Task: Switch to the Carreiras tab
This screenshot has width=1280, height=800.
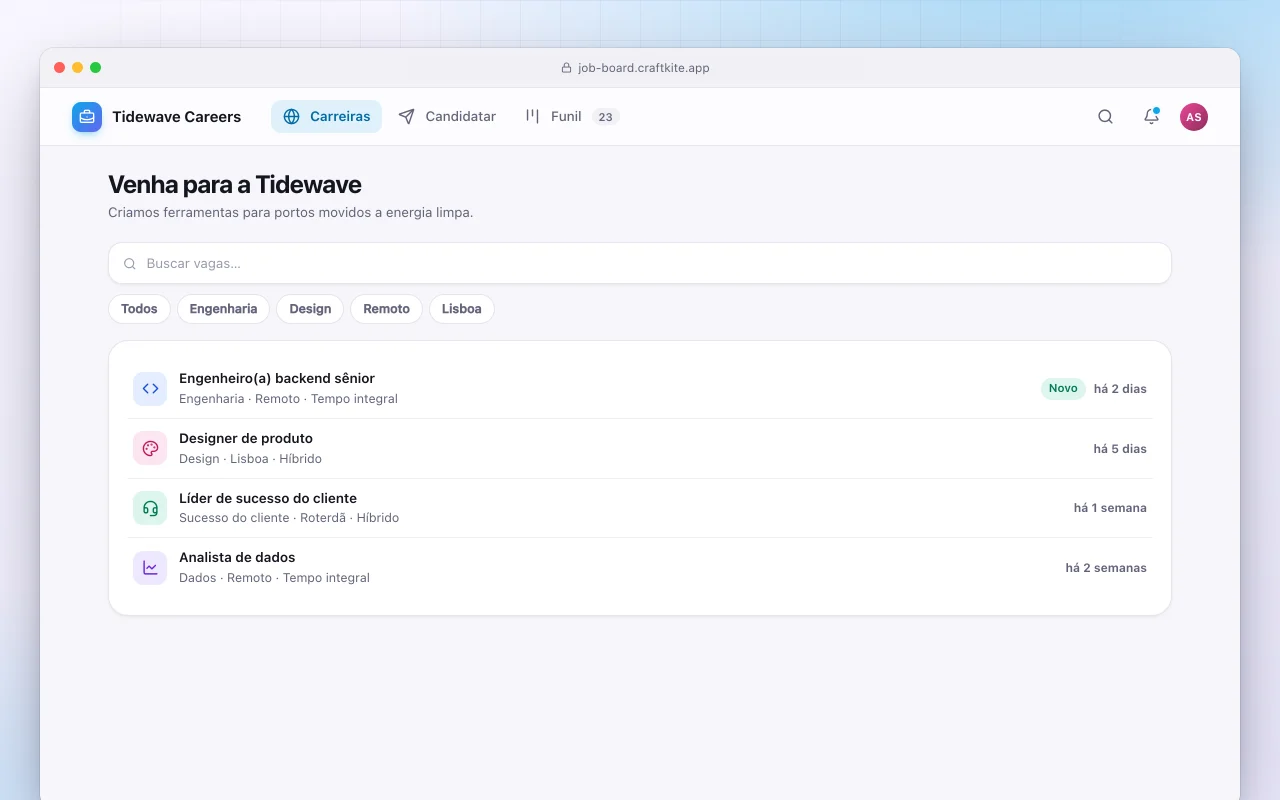Action: [326, 117]
